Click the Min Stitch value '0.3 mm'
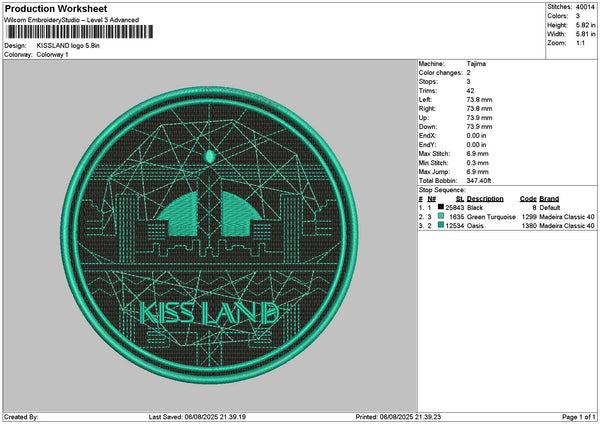 pos(478,163)
